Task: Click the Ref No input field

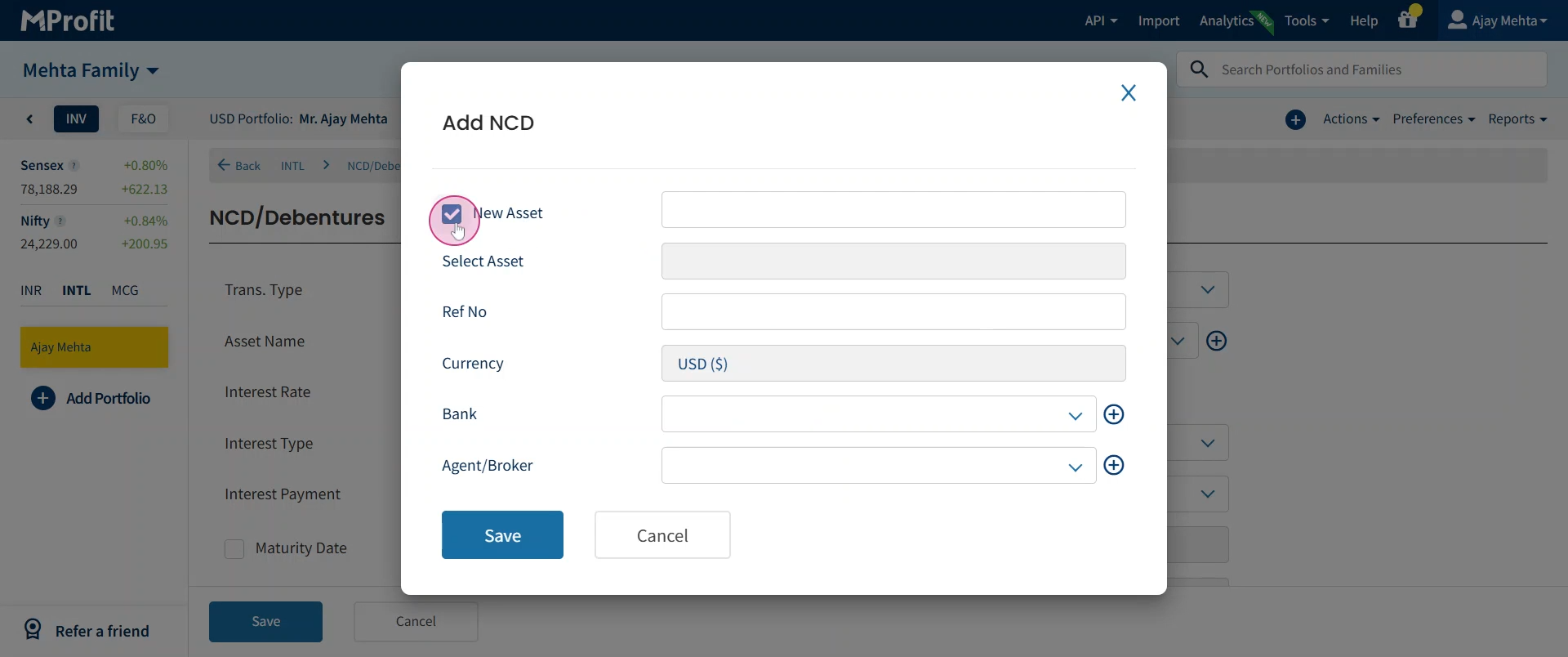Action: (893, 312)
